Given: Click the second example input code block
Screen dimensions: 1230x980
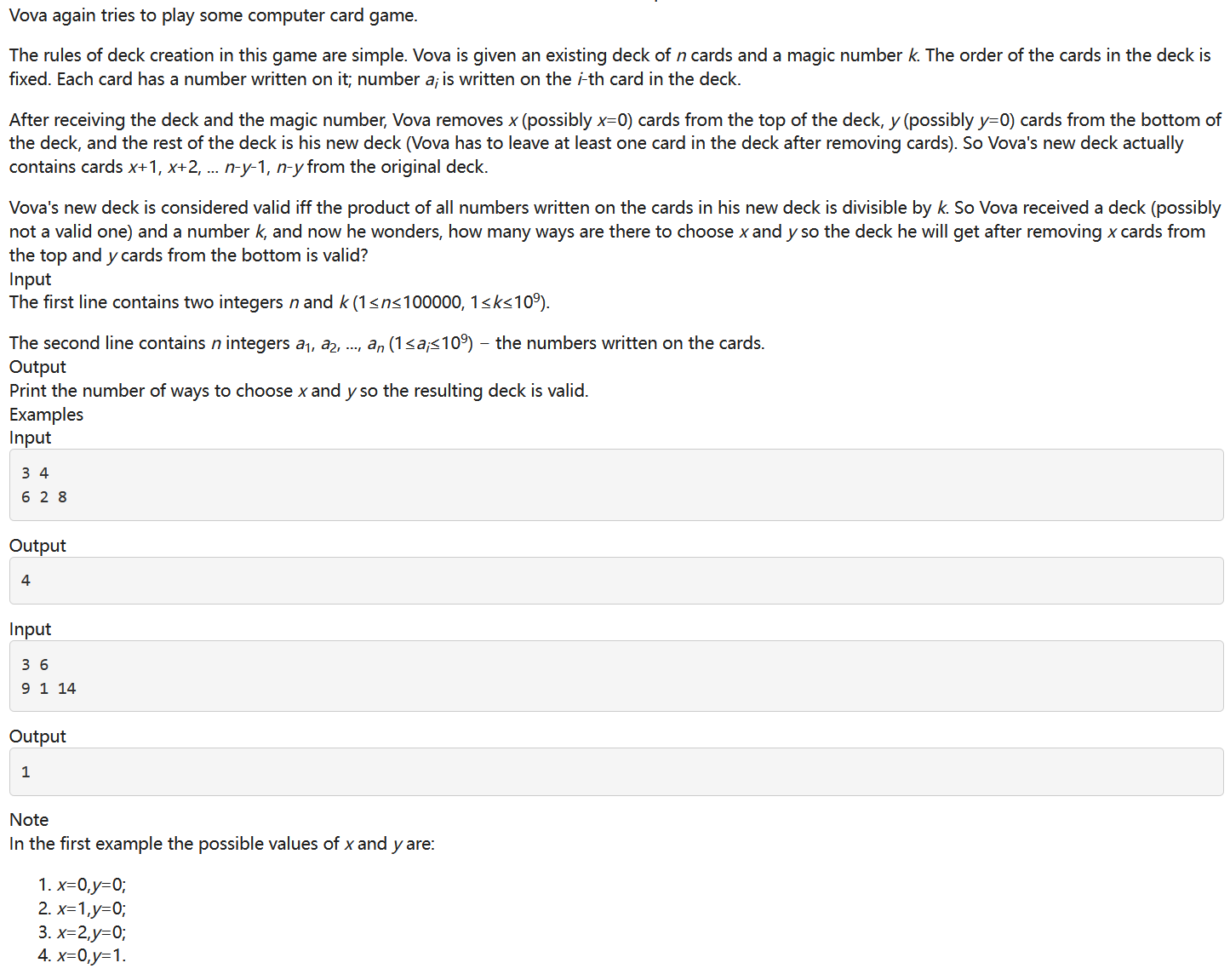Looking at the screenshot, I should pos(615,676).
